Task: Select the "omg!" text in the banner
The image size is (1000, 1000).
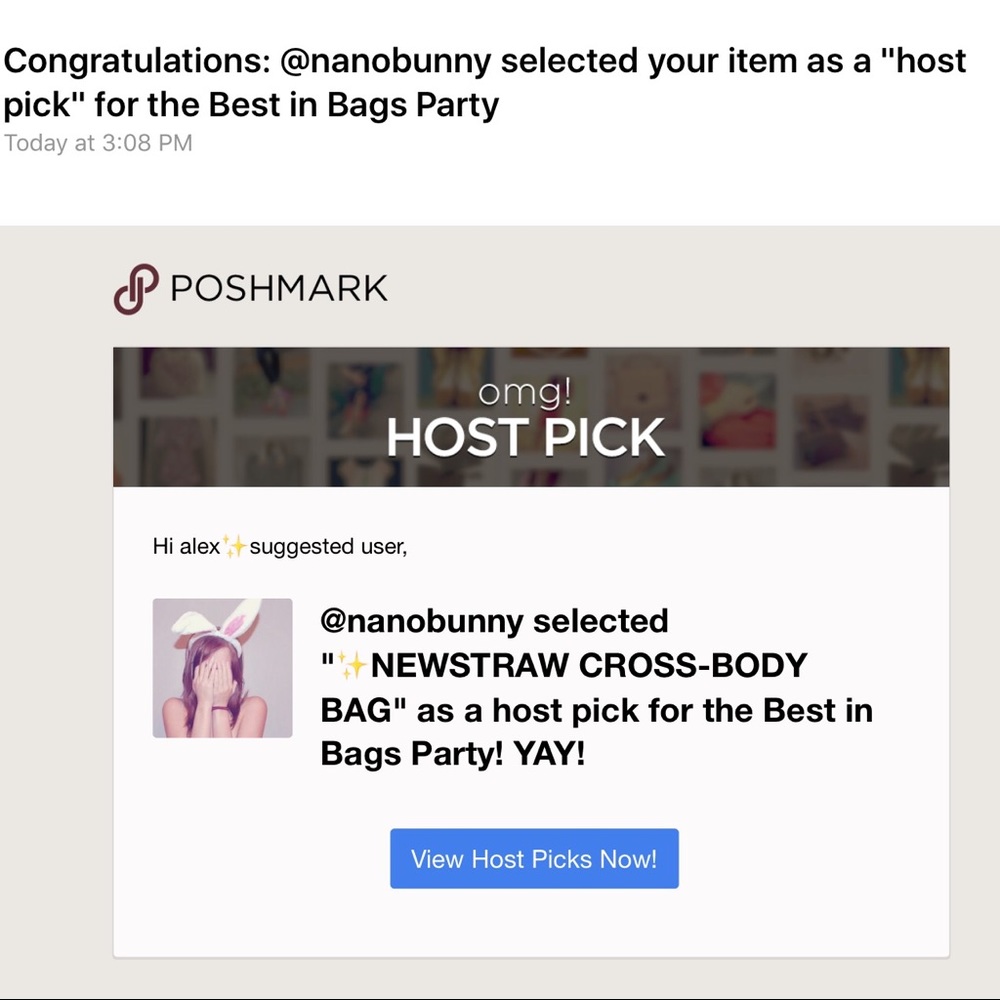Action: tap(525, 393)
